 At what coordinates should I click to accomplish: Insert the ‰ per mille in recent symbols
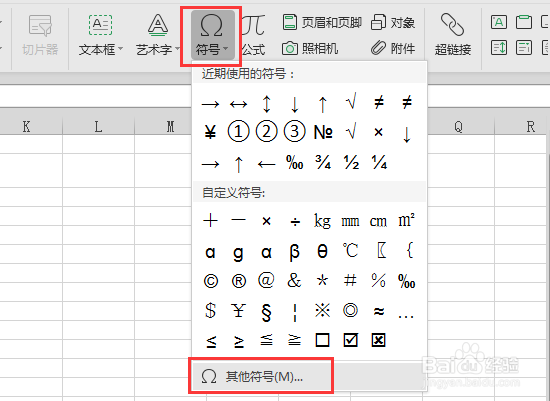(x=295, y=162)
